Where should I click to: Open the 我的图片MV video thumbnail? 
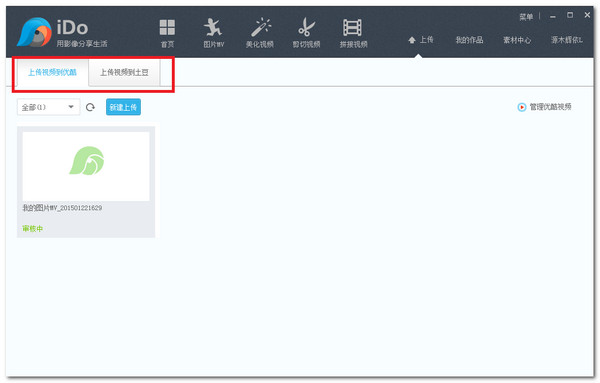tap(86, 166)
